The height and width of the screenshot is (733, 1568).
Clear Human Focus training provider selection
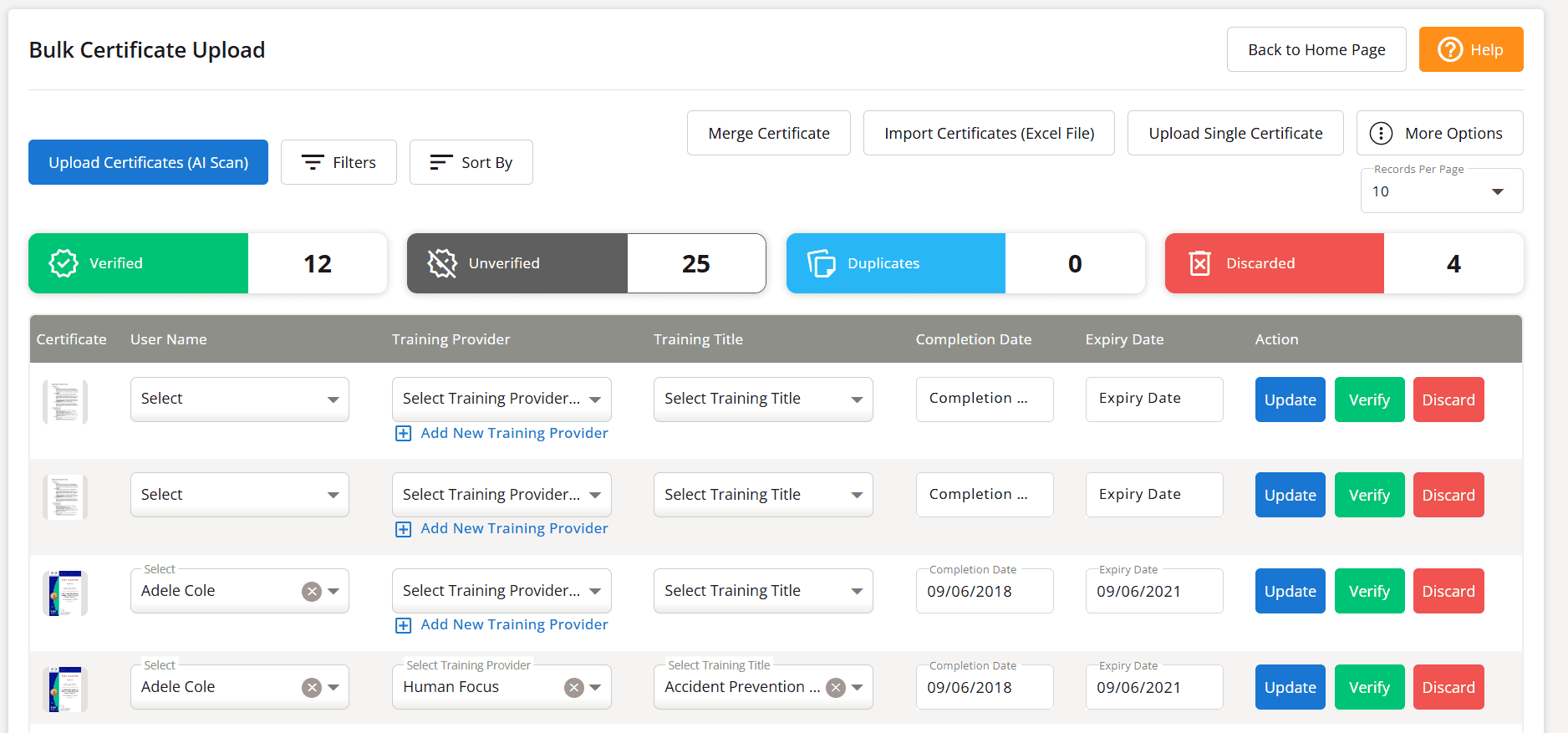[574, 687]
